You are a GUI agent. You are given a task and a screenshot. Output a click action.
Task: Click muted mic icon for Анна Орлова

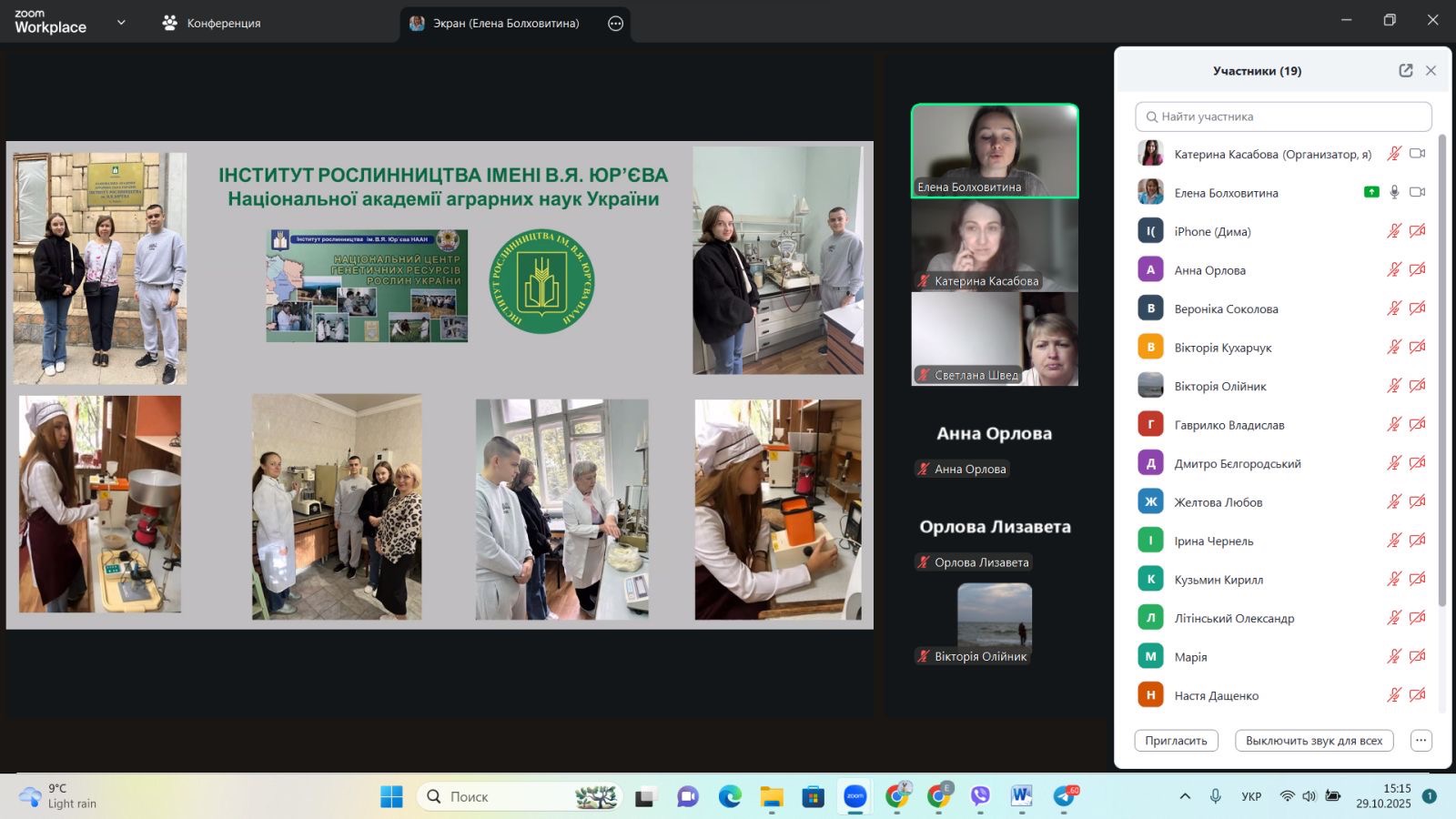(x=1393, y=269)
